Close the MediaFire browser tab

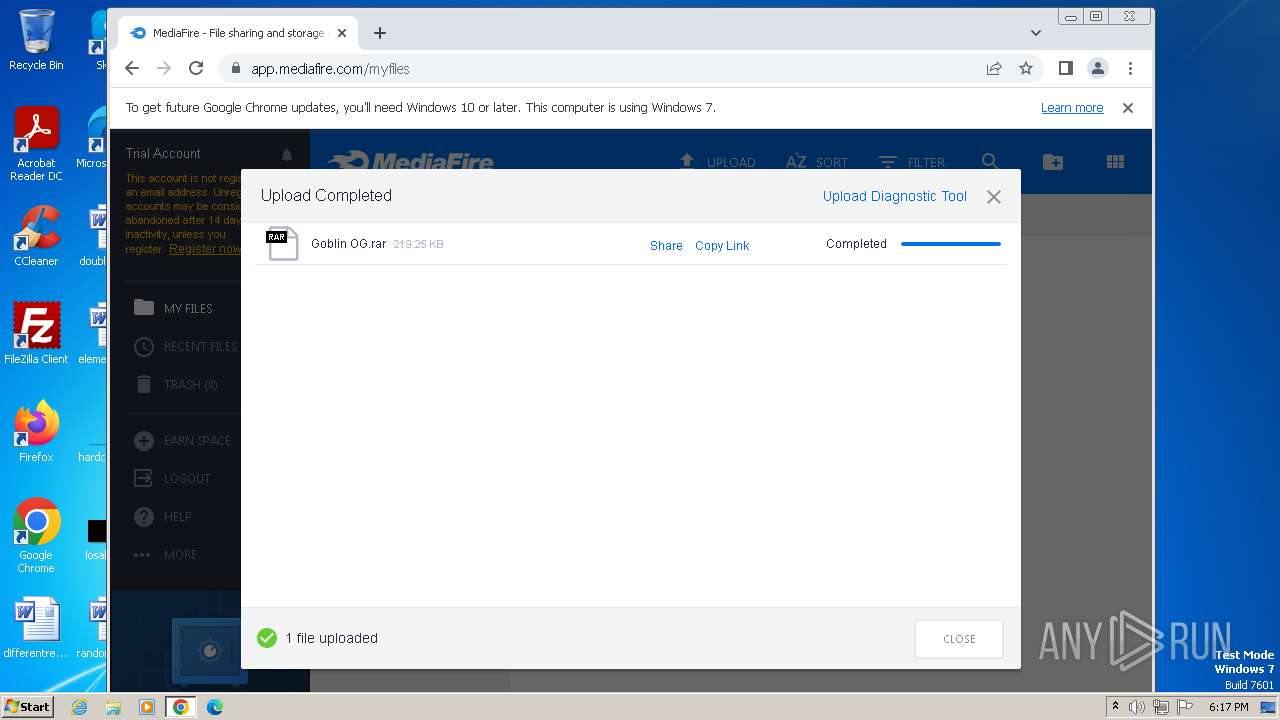coord(342,33)
